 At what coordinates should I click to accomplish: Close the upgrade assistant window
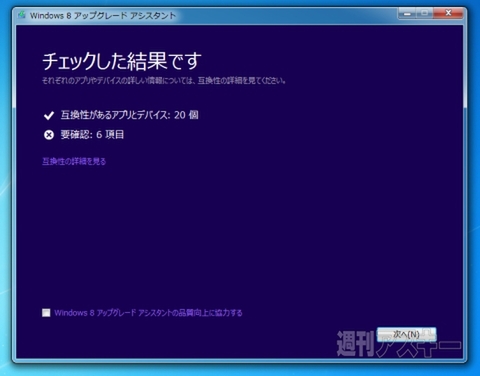click(448, 13)
